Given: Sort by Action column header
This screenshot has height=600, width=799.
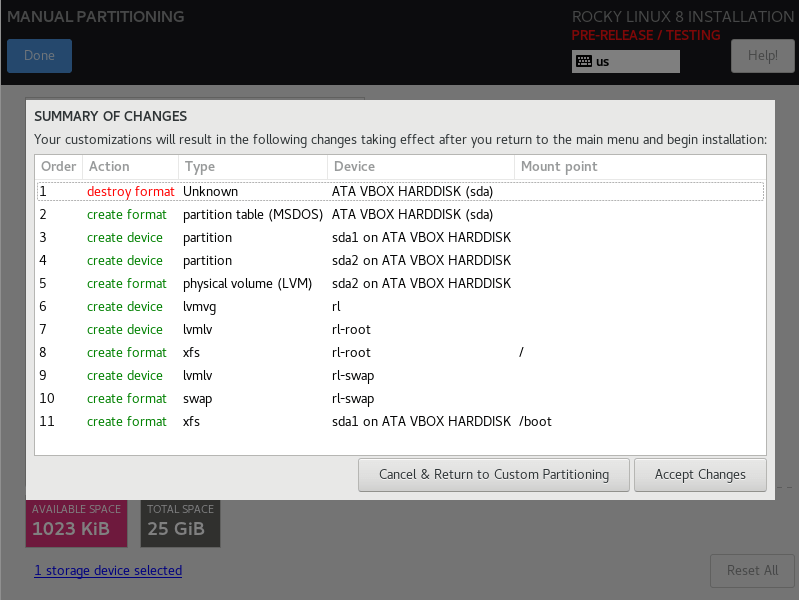Looking at the screenshot, I should pos(130,167).
